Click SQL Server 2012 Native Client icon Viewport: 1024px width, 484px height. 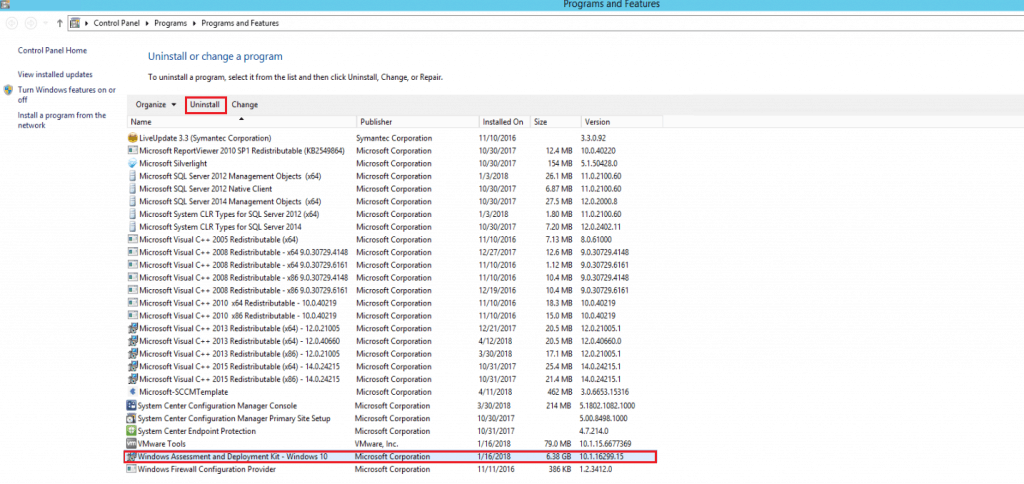133,189
